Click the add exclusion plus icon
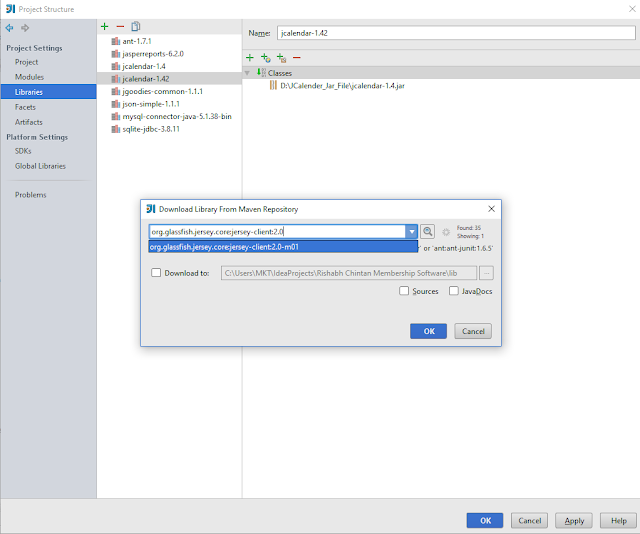Image resolution: width=640 pixels, height=534 pixels. coord(281,58)
